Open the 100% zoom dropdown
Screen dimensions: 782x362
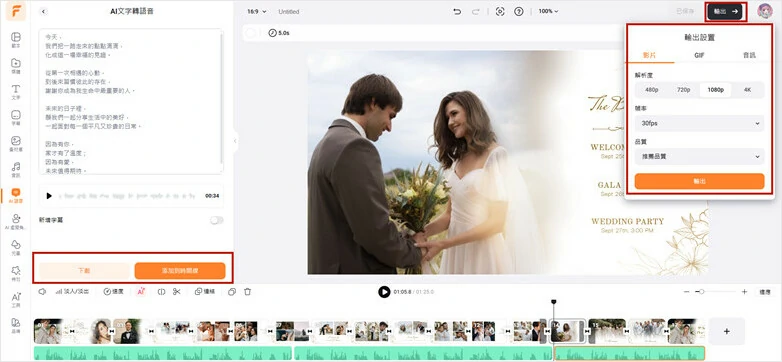[x=548, y=11]
